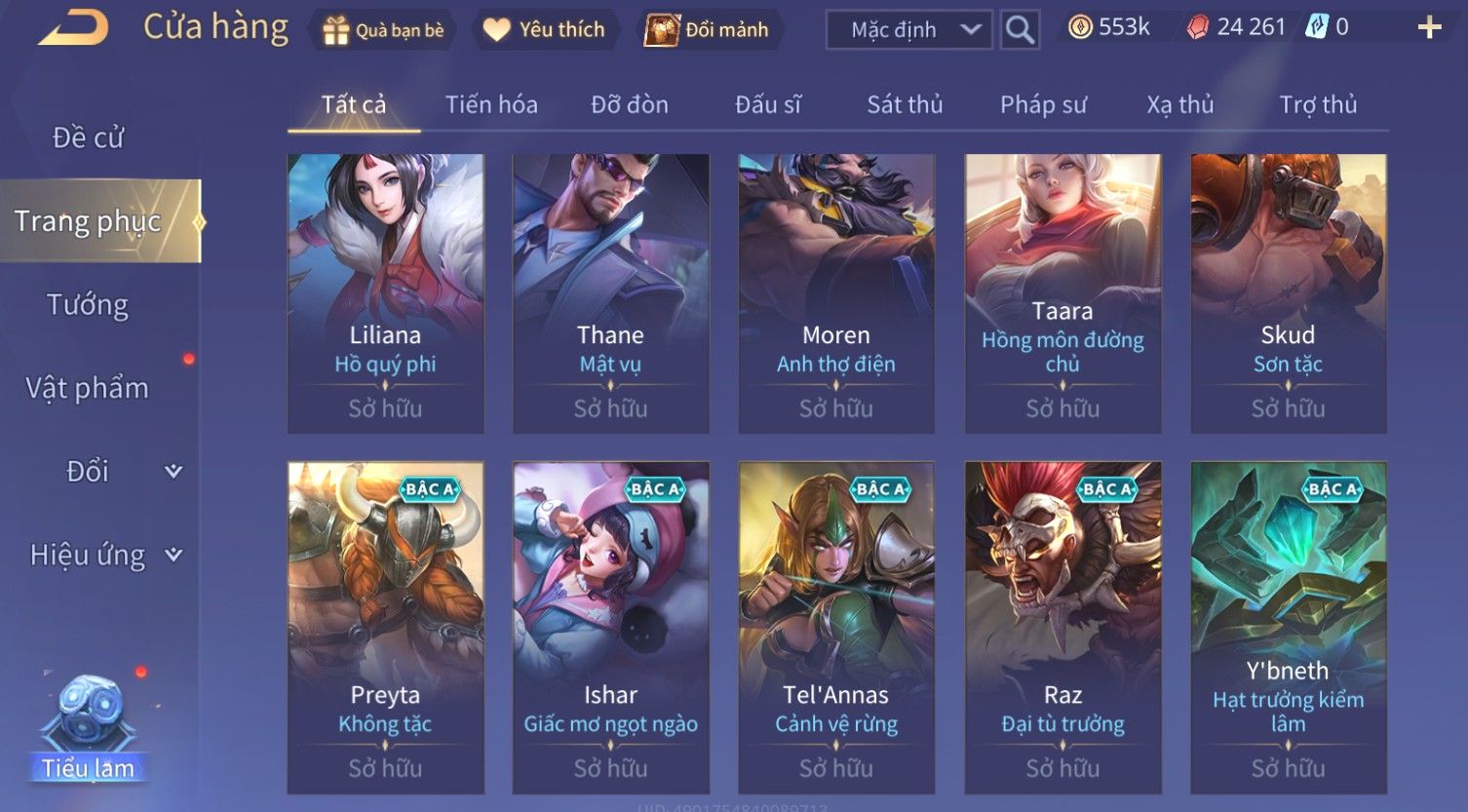Switch to the Tiến hóa tab
This screenshot has height=812, width=1468.
click(x=491, y=104)
